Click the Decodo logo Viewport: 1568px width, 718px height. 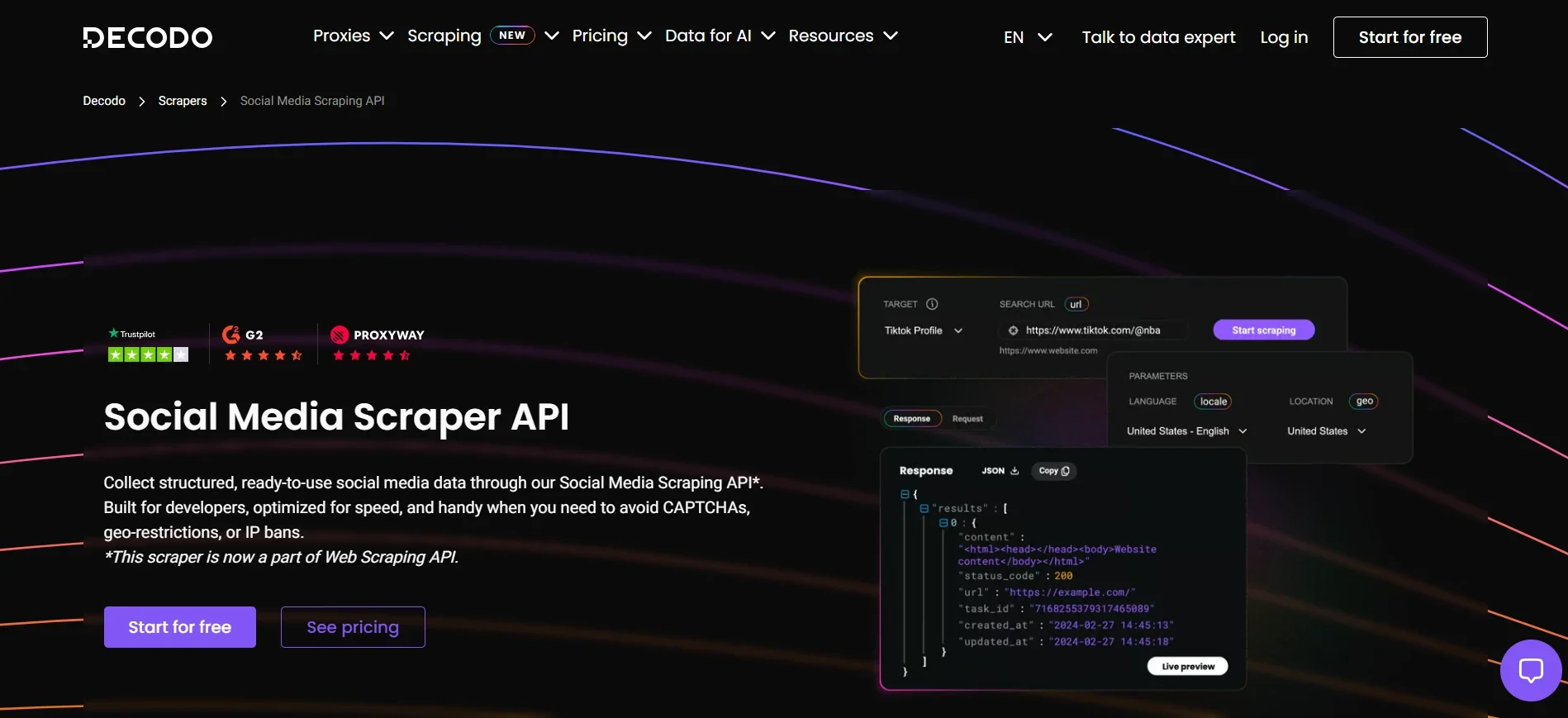point(148,37)
